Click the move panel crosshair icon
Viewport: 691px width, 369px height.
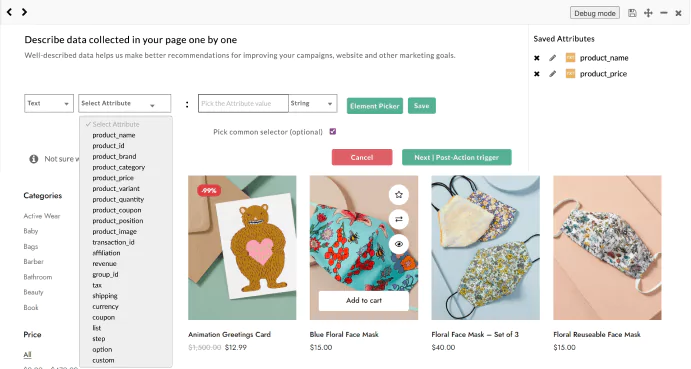[x=648, y=13]
